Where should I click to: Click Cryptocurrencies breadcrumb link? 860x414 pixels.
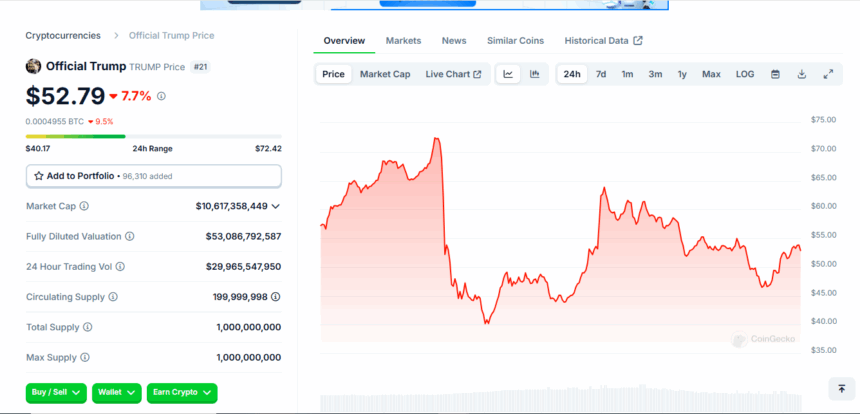coord(63,36)
